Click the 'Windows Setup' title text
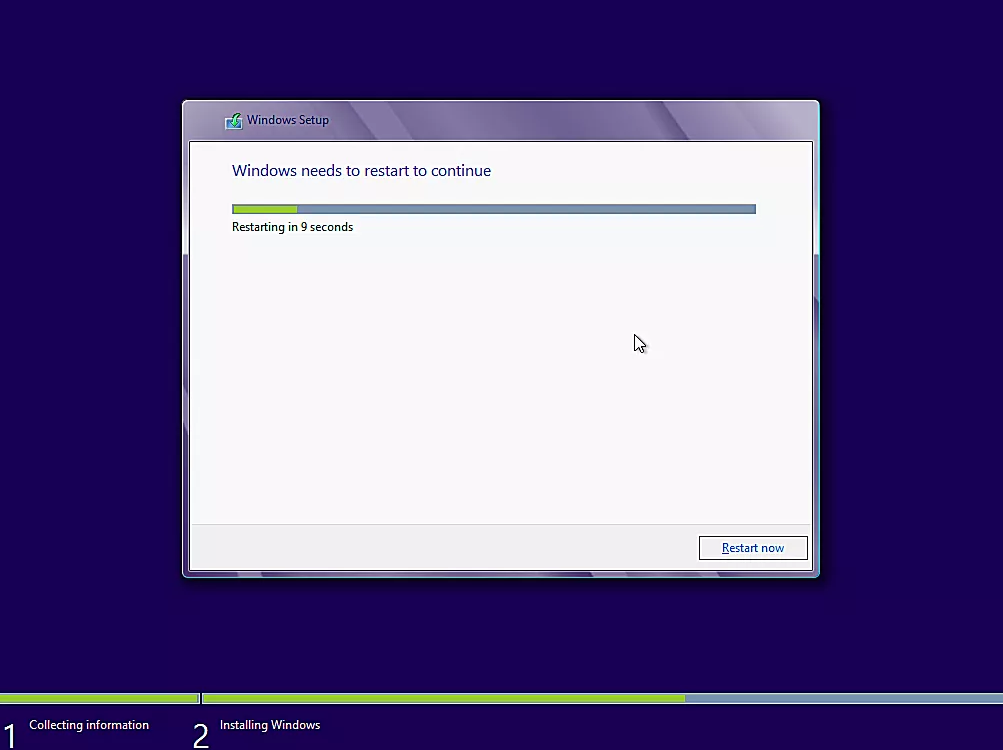The image size is (1003, 750). 288,120
